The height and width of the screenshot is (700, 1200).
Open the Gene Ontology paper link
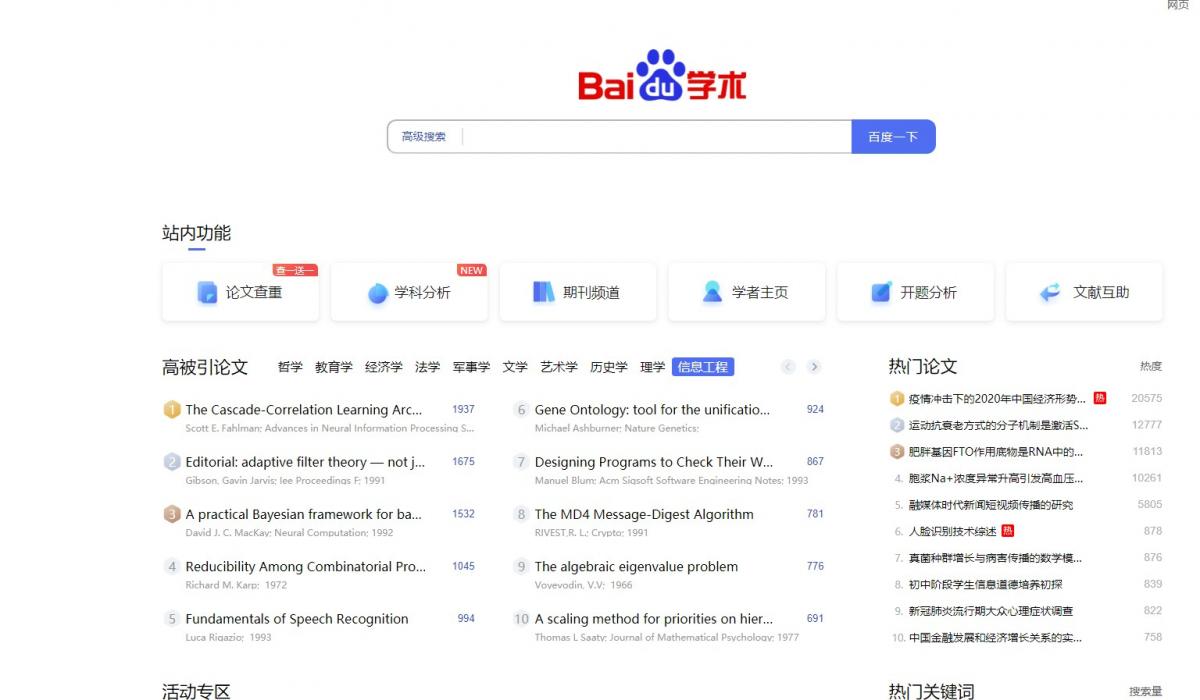[x=652, y=410]
